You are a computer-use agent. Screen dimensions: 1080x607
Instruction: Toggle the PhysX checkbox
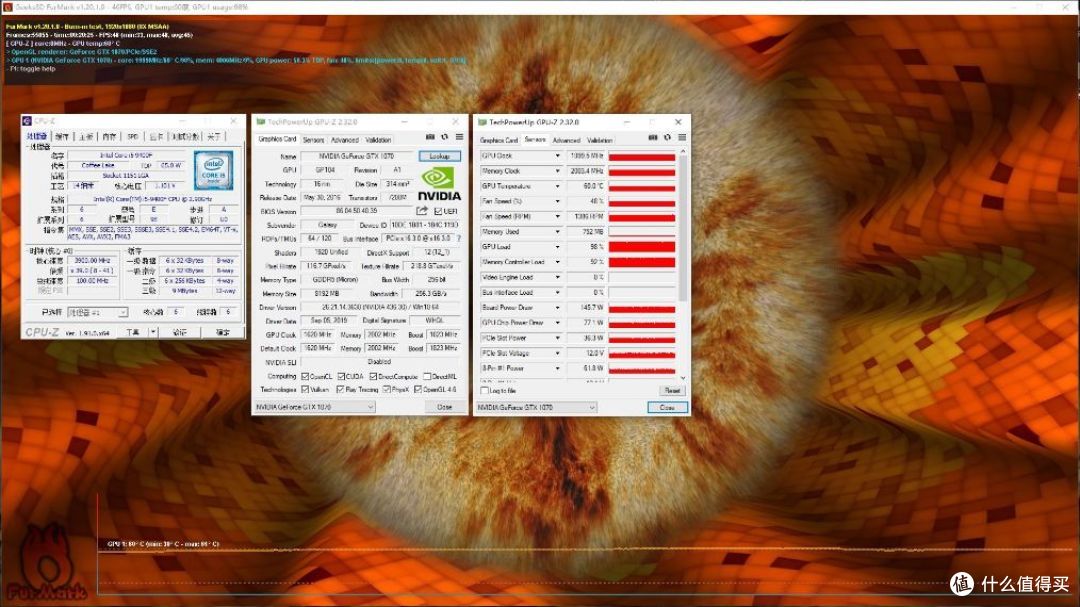pyautogui.click(x=386, y=390)
